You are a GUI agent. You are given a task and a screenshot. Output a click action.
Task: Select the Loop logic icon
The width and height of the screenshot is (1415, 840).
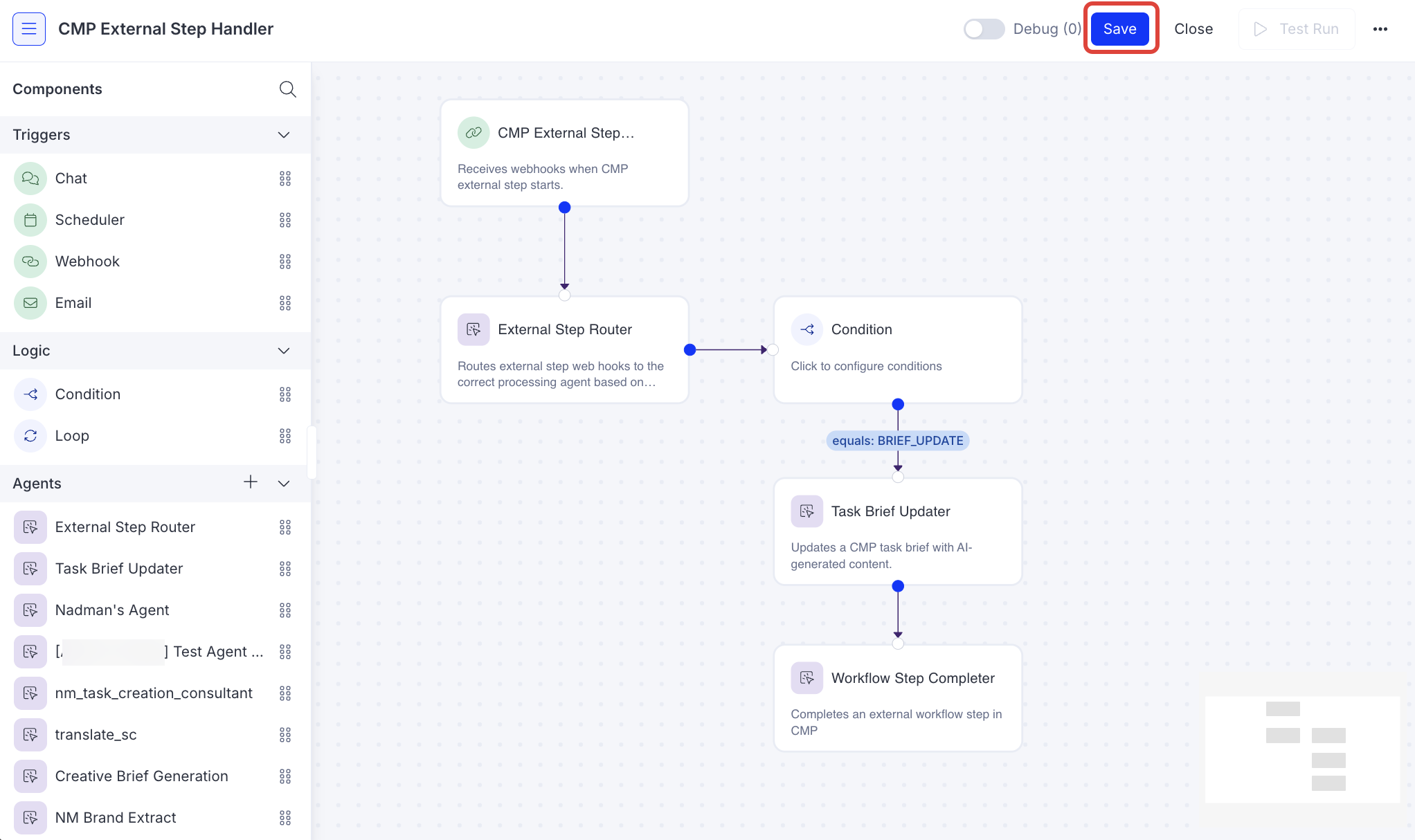[x=30, y=435]
